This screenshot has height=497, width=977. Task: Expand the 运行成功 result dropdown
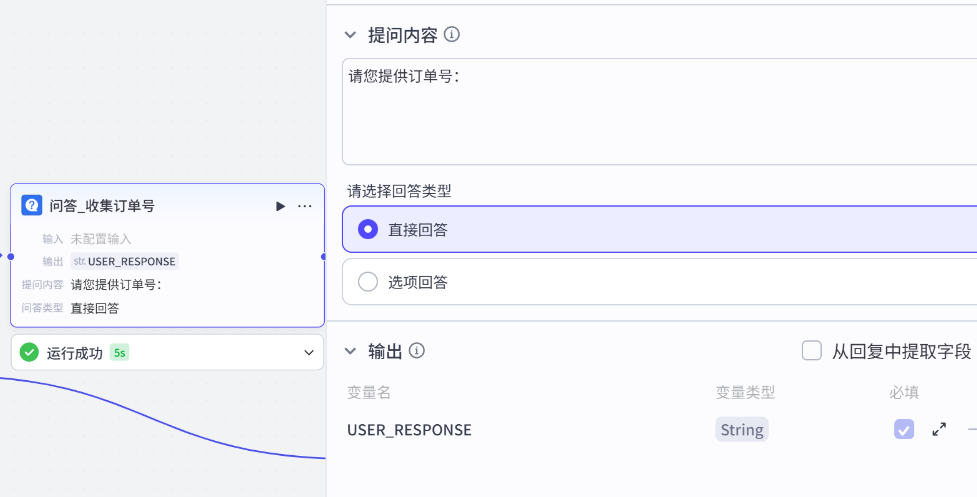[308, 353]
